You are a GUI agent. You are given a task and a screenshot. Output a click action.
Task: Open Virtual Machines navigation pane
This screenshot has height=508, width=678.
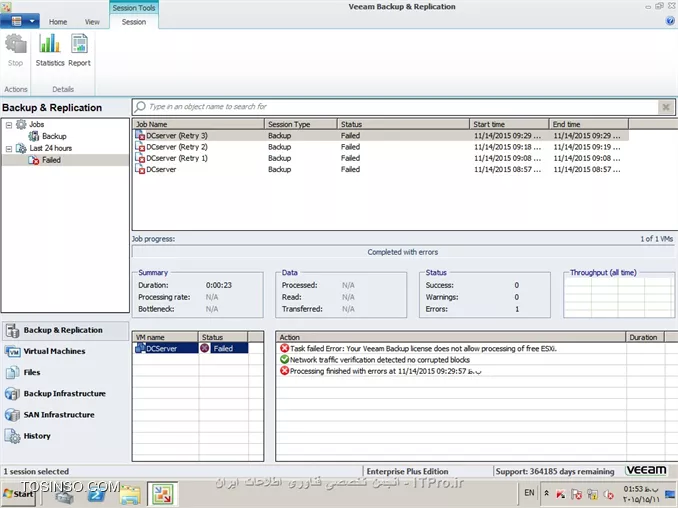click(x=65, y=351)
